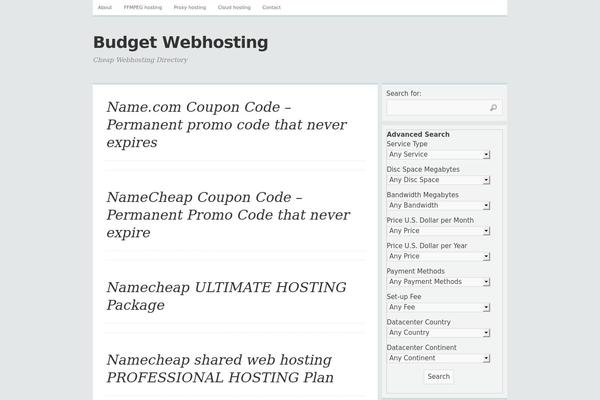Click the Bandwidth Megabytes label

[x=422, y=195]
